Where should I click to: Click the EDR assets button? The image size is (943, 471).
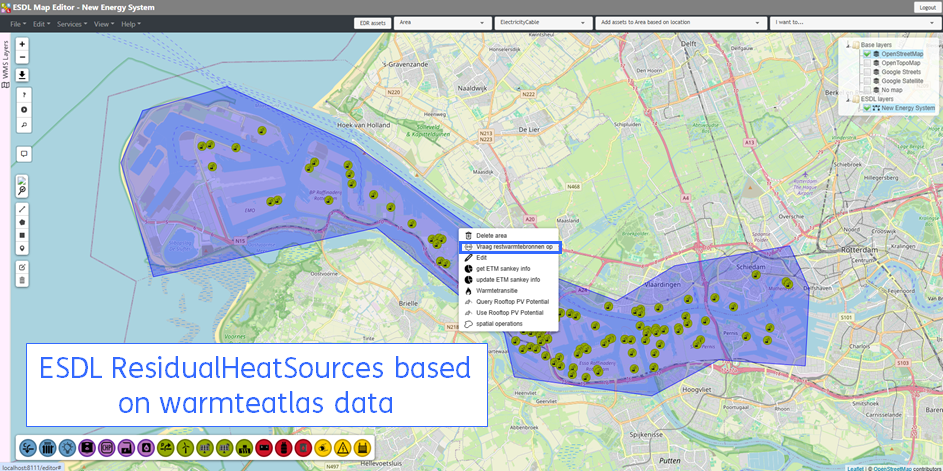pos(371,22)
